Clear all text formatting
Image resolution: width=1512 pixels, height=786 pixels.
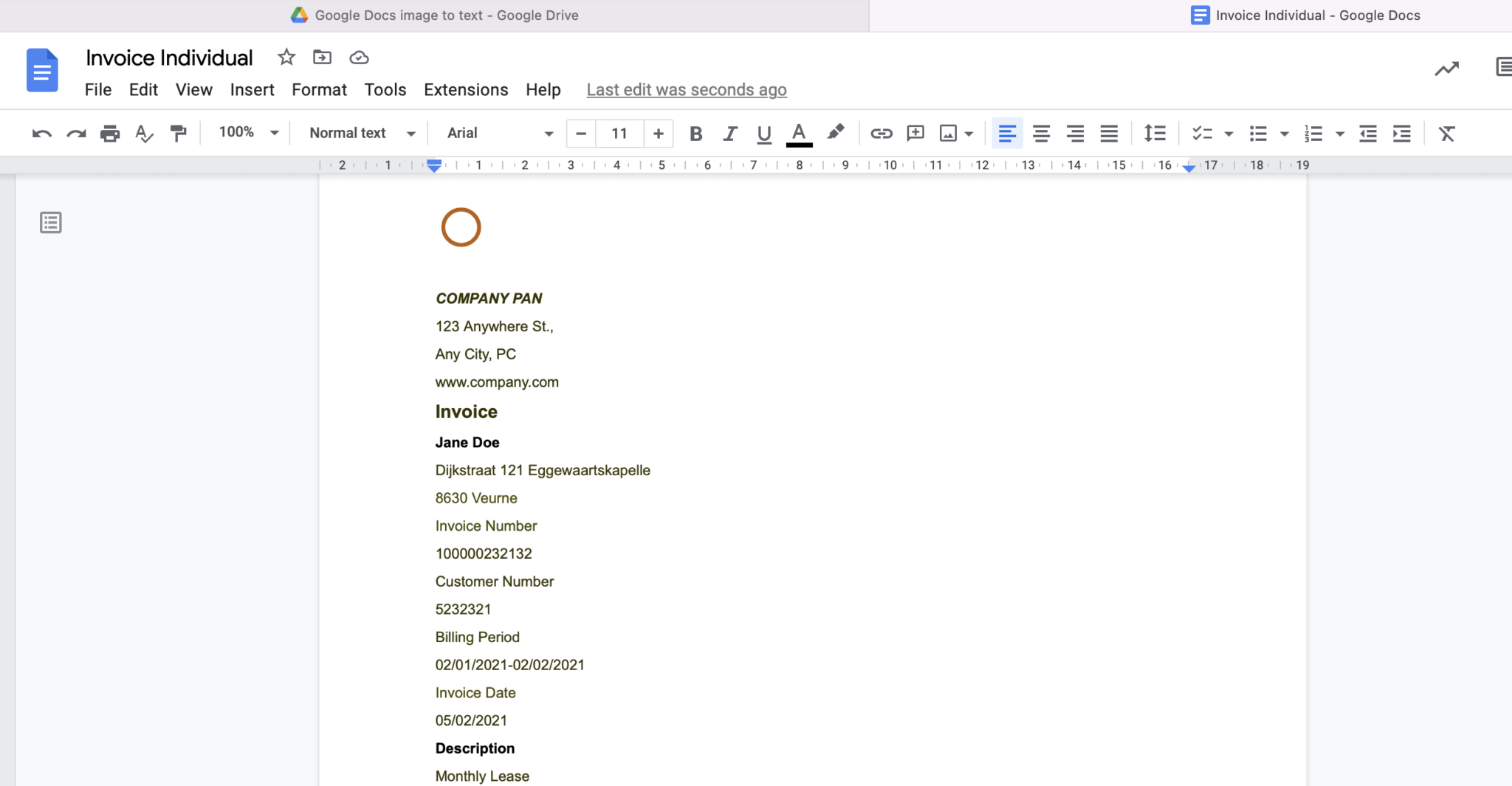tap(1446, 134)
